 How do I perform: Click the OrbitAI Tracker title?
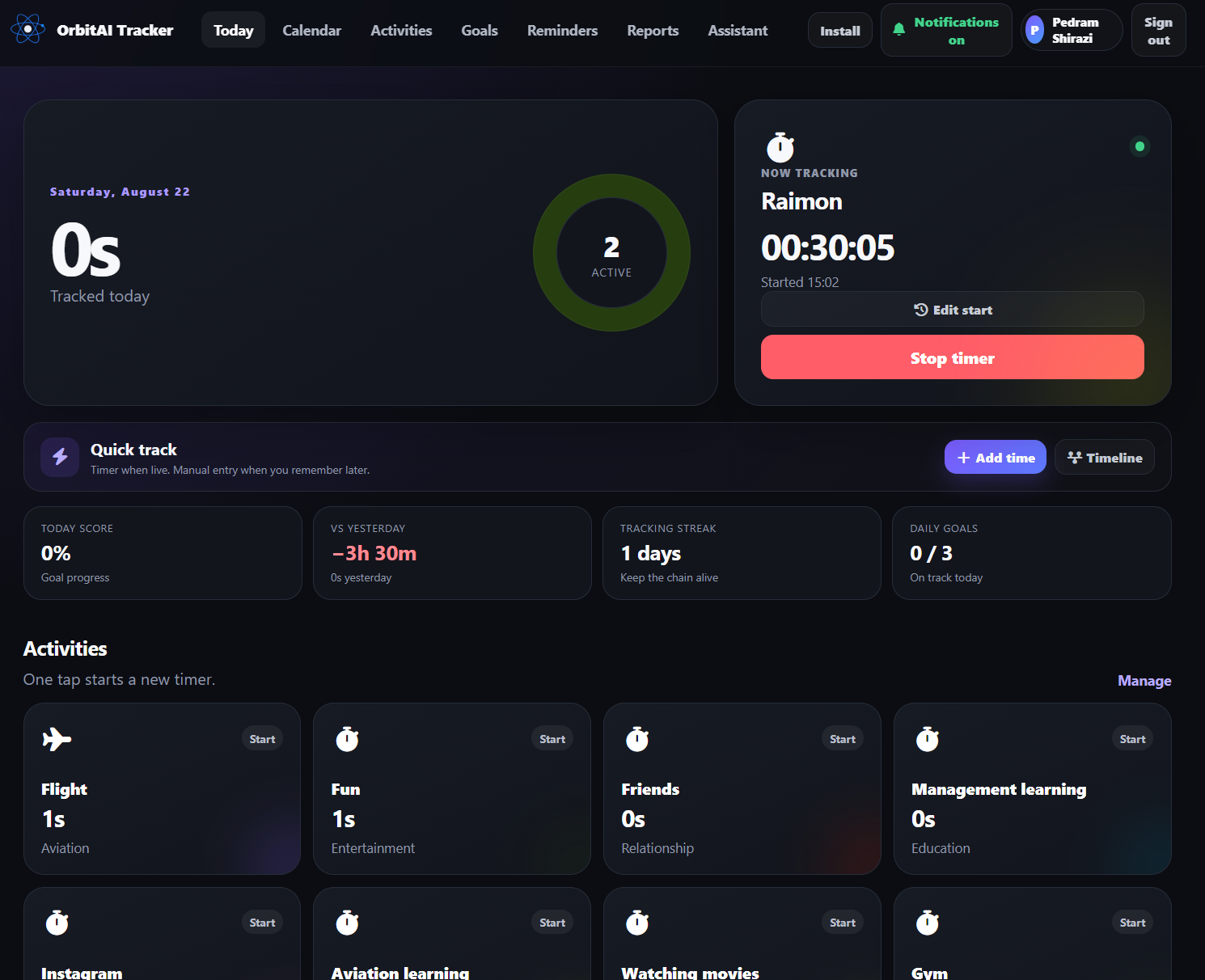[x=115, y=30]
